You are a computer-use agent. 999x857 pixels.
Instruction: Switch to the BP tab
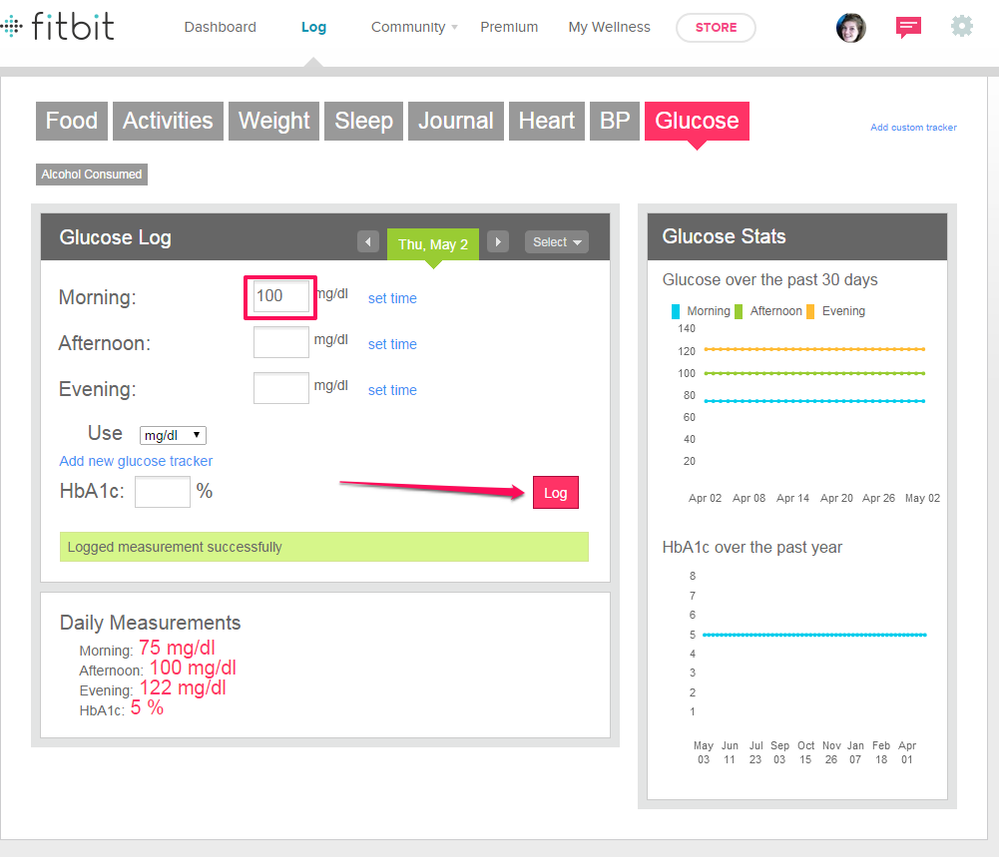point(615,121)
